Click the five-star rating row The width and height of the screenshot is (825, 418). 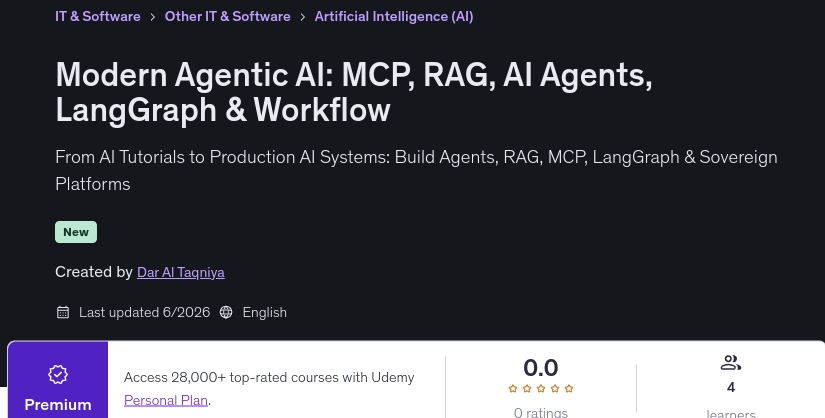[541, 389]
